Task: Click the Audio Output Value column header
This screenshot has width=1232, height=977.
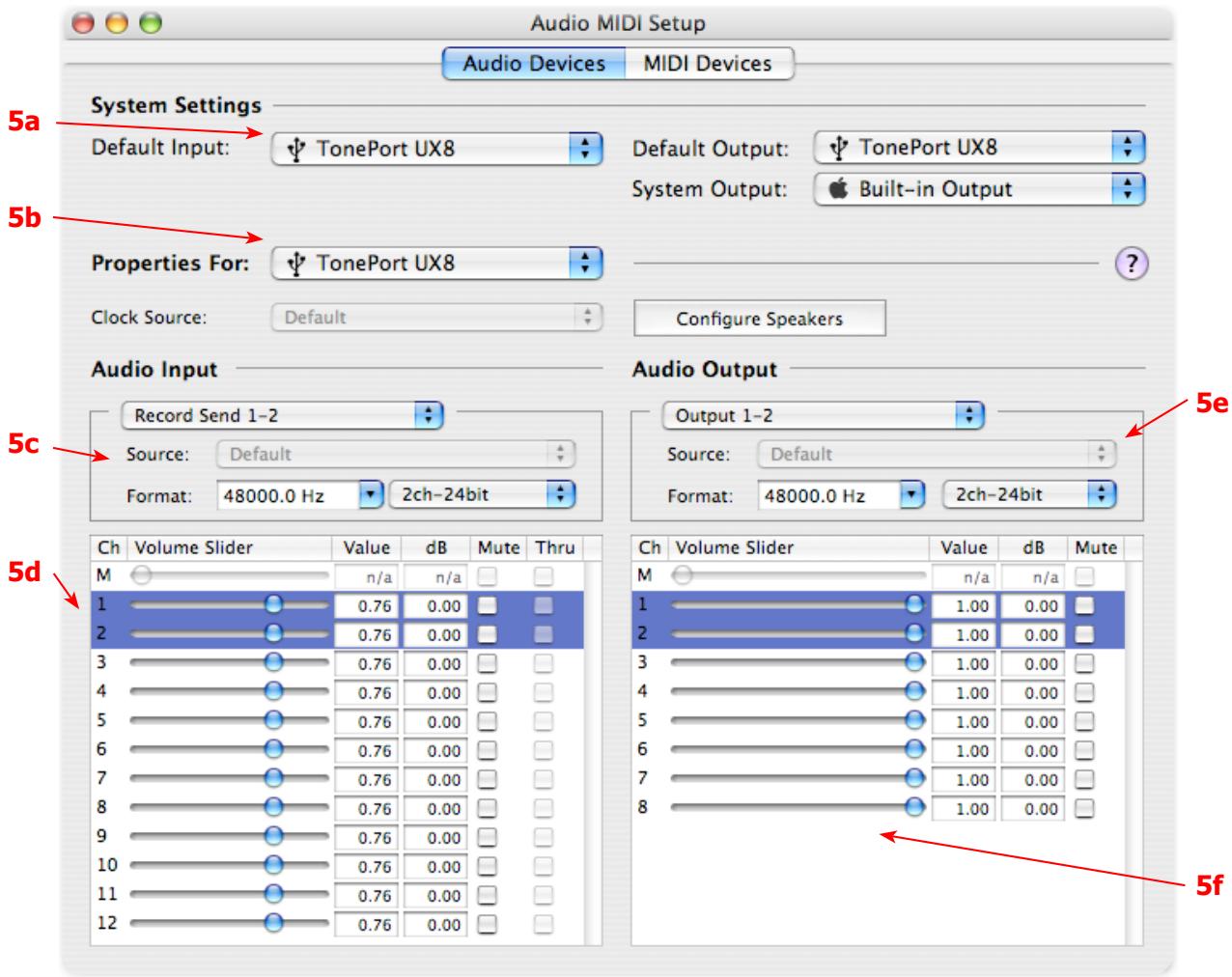Action: (964, 548)
